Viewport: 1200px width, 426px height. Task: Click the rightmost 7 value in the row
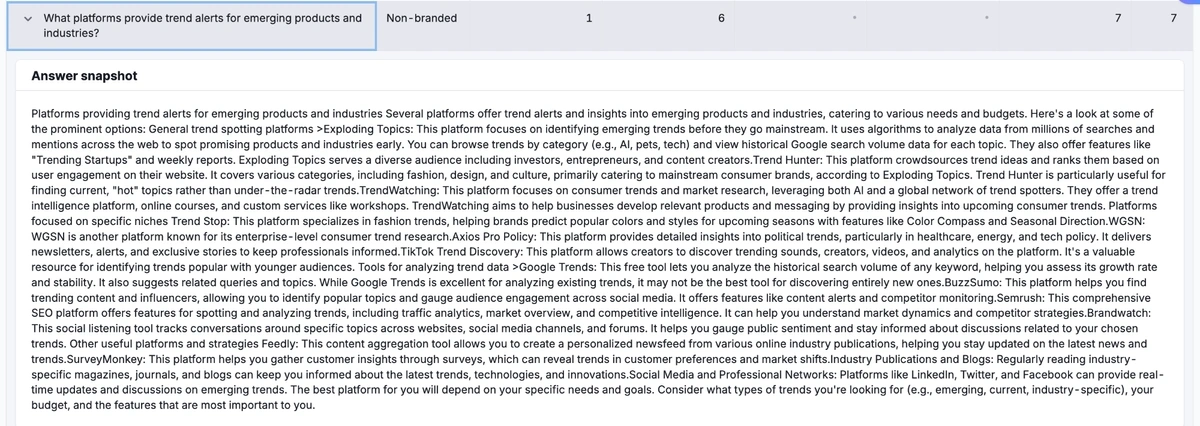(x=1173, y=18)
